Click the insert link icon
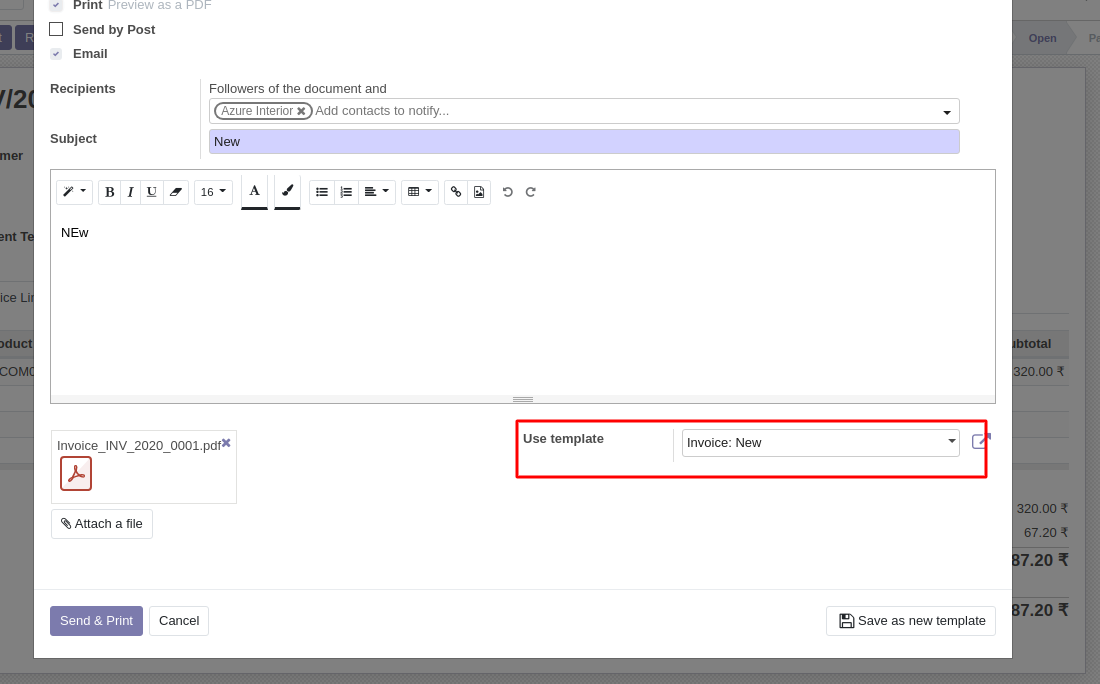 [x=456, y=192]
